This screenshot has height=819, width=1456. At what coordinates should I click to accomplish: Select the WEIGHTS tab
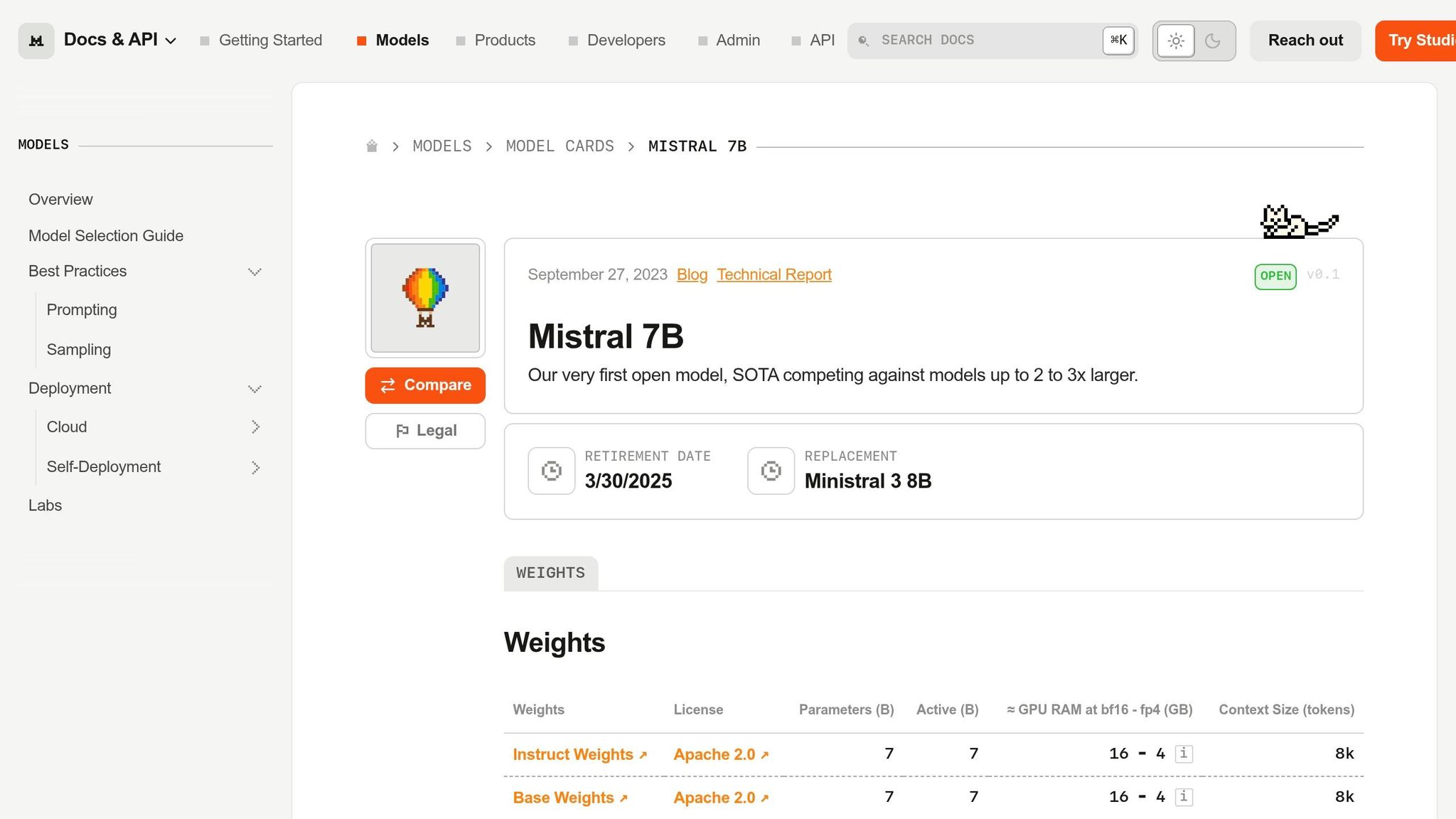click(551, 573)
